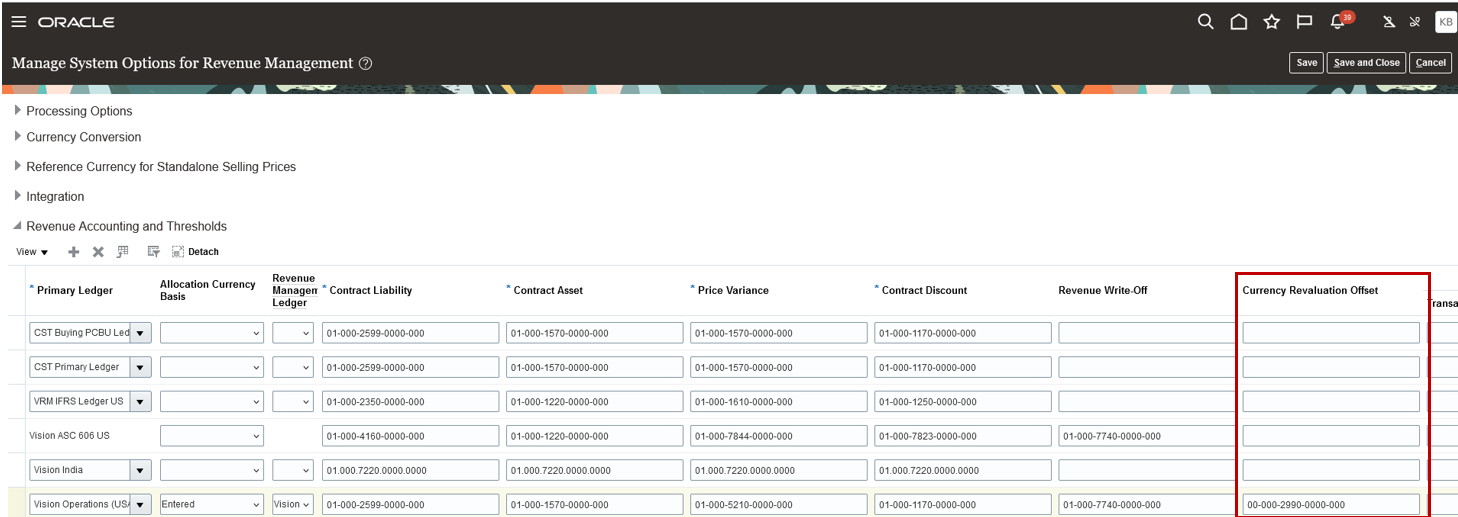The image size is (1458, 517).
Task: Click Contract Discount field 01-000-7823-0000-000
Action: coord(962,436)
